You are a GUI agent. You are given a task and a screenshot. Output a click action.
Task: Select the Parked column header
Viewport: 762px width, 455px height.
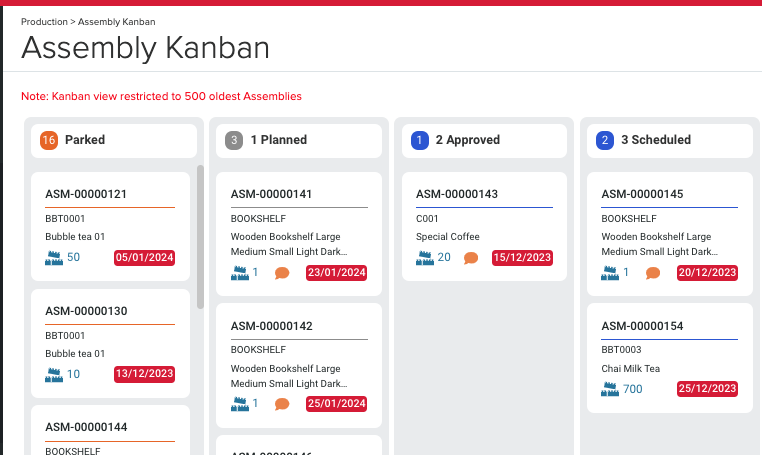[x=85, y=140]
